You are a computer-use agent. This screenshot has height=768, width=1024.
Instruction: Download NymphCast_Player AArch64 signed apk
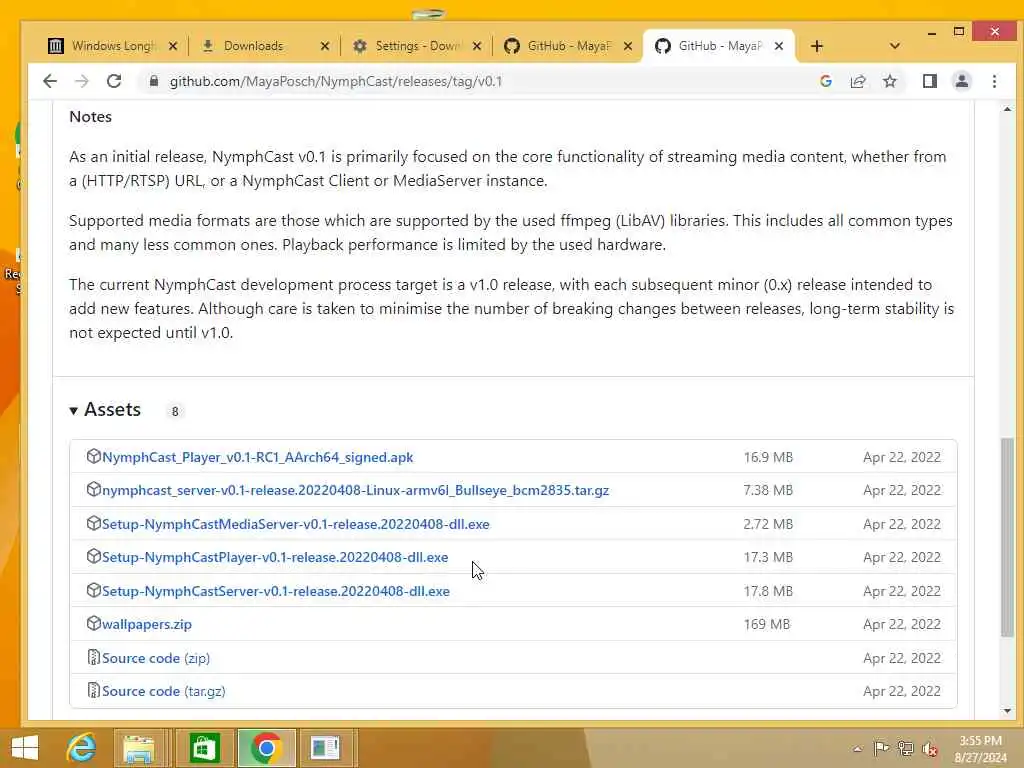(257, 457)
